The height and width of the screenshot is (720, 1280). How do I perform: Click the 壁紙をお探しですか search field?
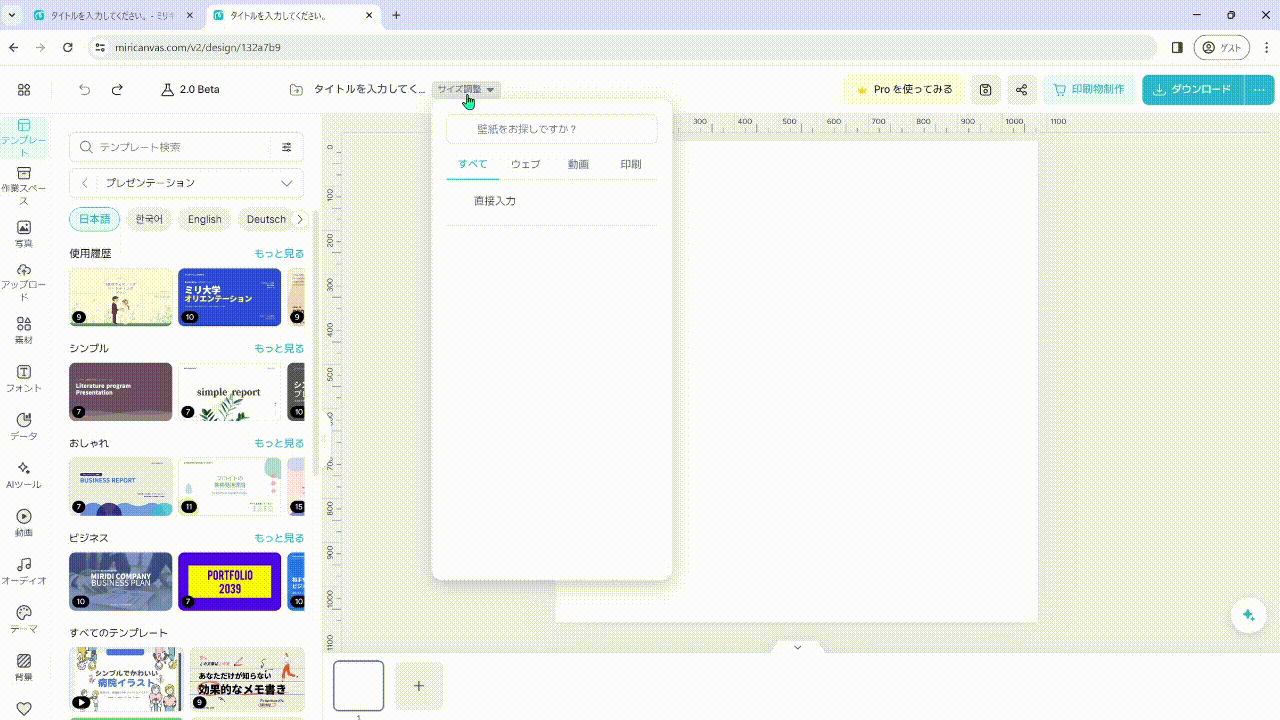[x=552, y=129]
